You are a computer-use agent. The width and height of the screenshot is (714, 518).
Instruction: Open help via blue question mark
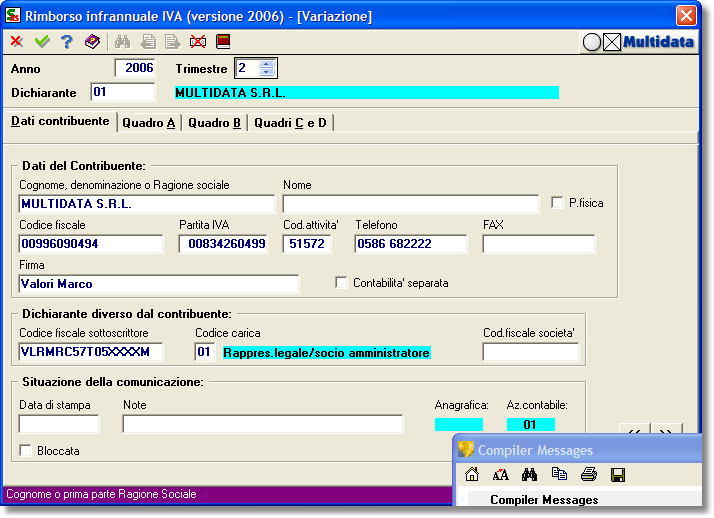[x=67, y=42]
